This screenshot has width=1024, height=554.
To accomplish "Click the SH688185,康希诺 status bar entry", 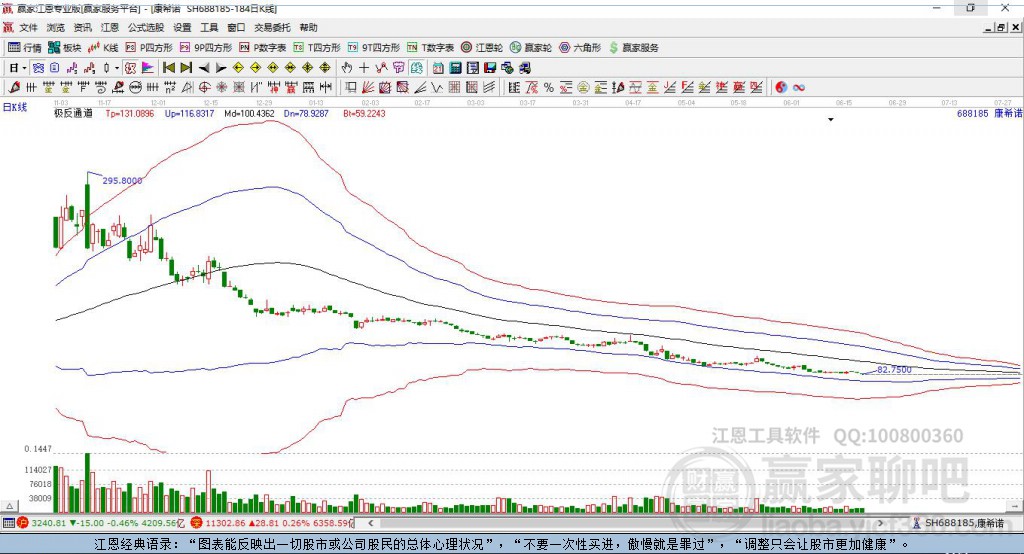I will pos(958,523).
